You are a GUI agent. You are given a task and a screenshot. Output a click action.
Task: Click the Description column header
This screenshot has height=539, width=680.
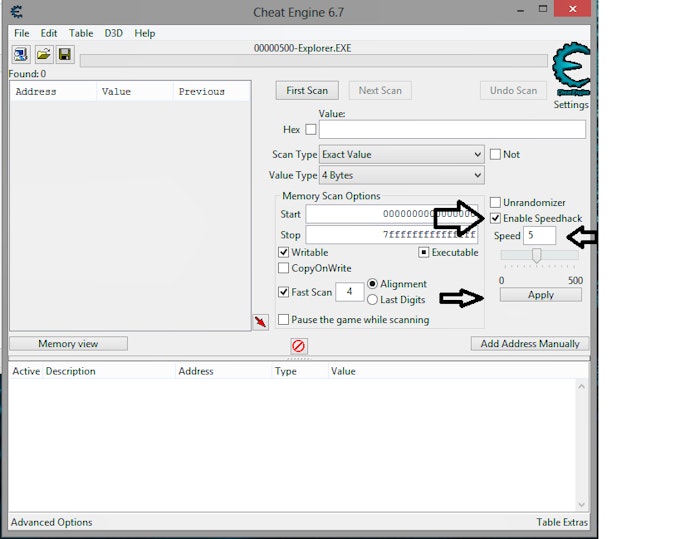(109, 371)
